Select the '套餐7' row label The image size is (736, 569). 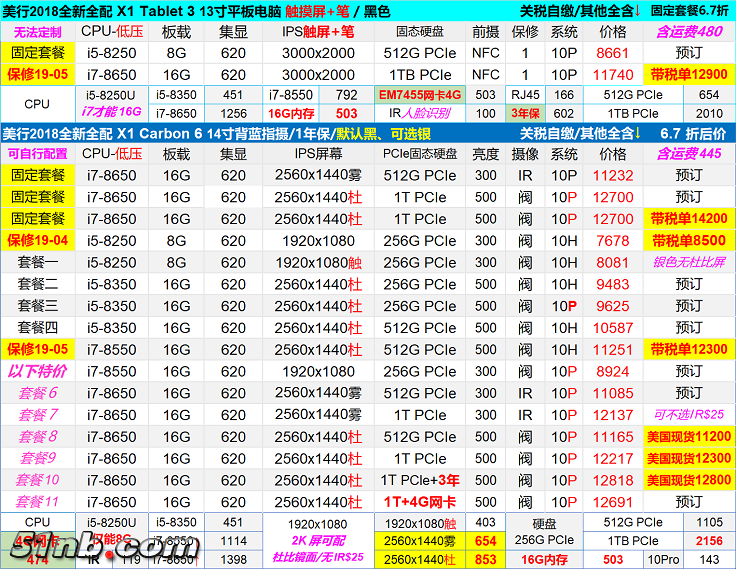(x=38, y=415)
